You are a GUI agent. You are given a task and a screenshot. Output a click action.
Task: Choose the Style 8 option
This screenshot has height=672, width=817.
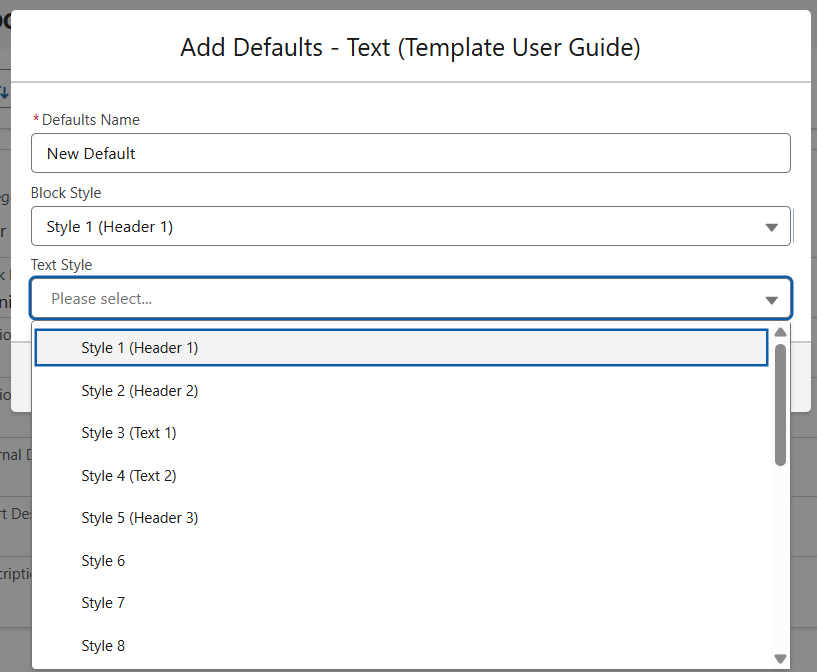[x=104, y=646]
